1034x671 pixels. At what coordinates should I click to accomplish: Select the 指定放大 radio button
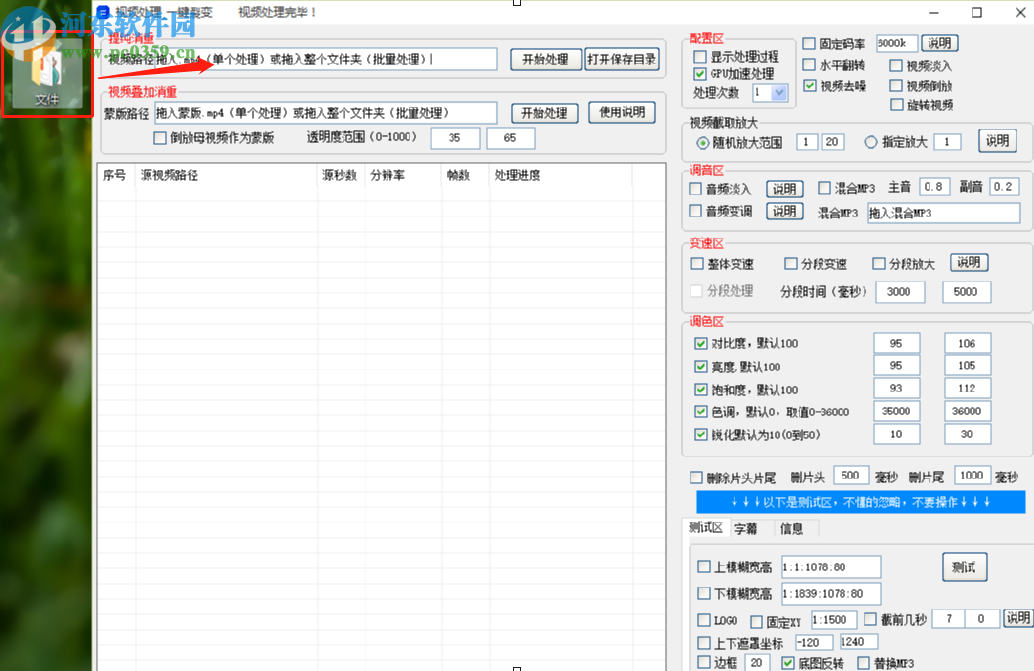click(x=871, y=141)
